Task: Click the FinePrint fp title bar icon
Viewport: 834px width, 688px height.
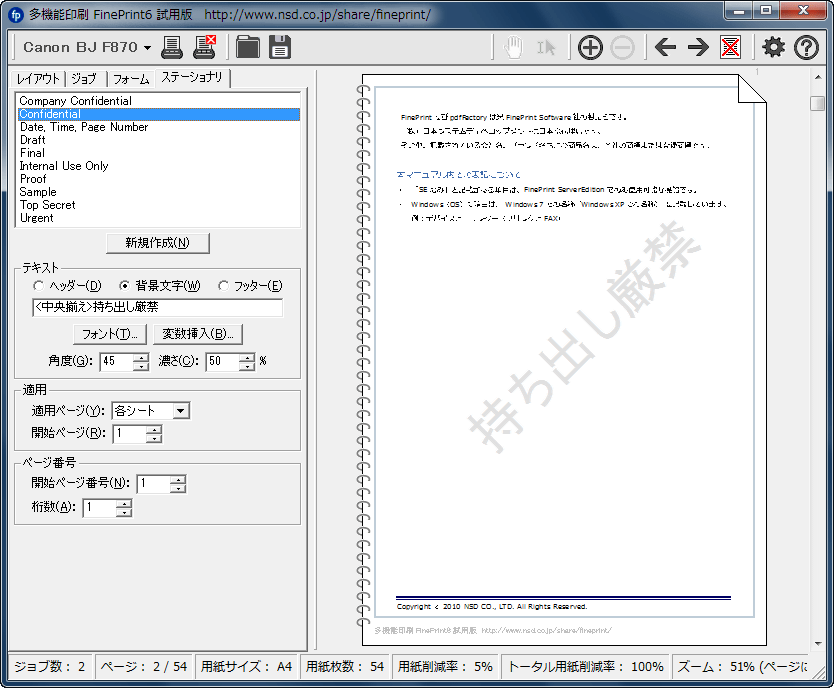Action: coord(16,14)
